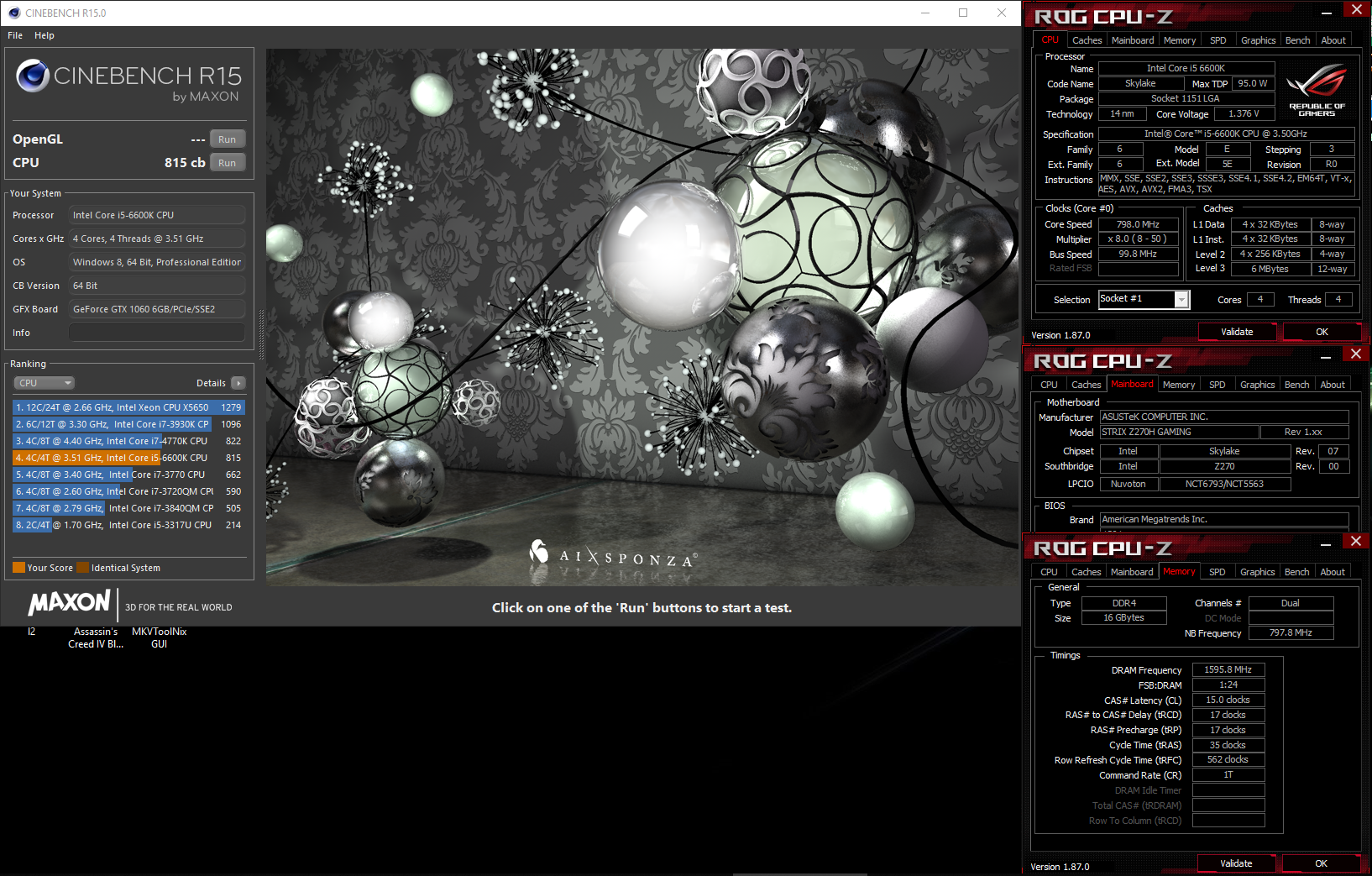
Task: Run the CPU benchmark test
Action: (x=227, y=163)
